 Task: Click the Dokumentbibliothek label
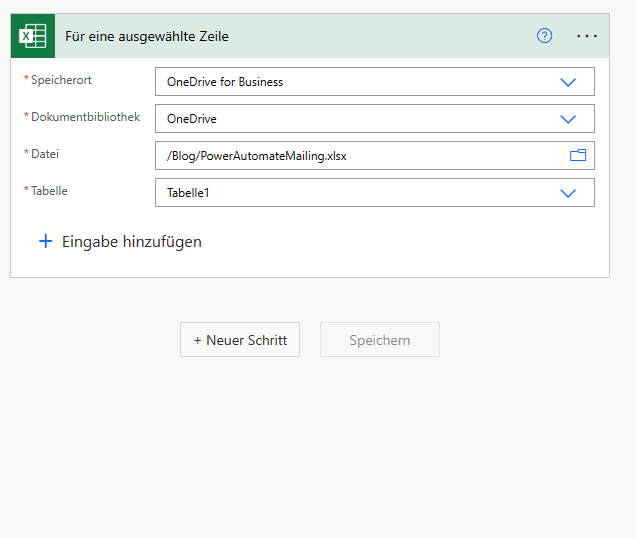[86, 117]
